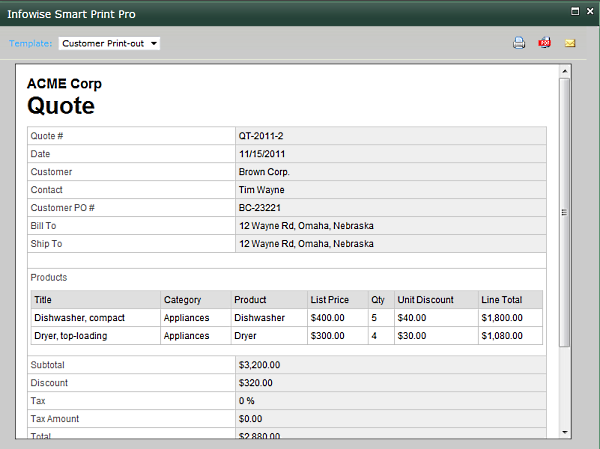Click the Template label
Screen dimensions: 600x449
tap(30, 43)
